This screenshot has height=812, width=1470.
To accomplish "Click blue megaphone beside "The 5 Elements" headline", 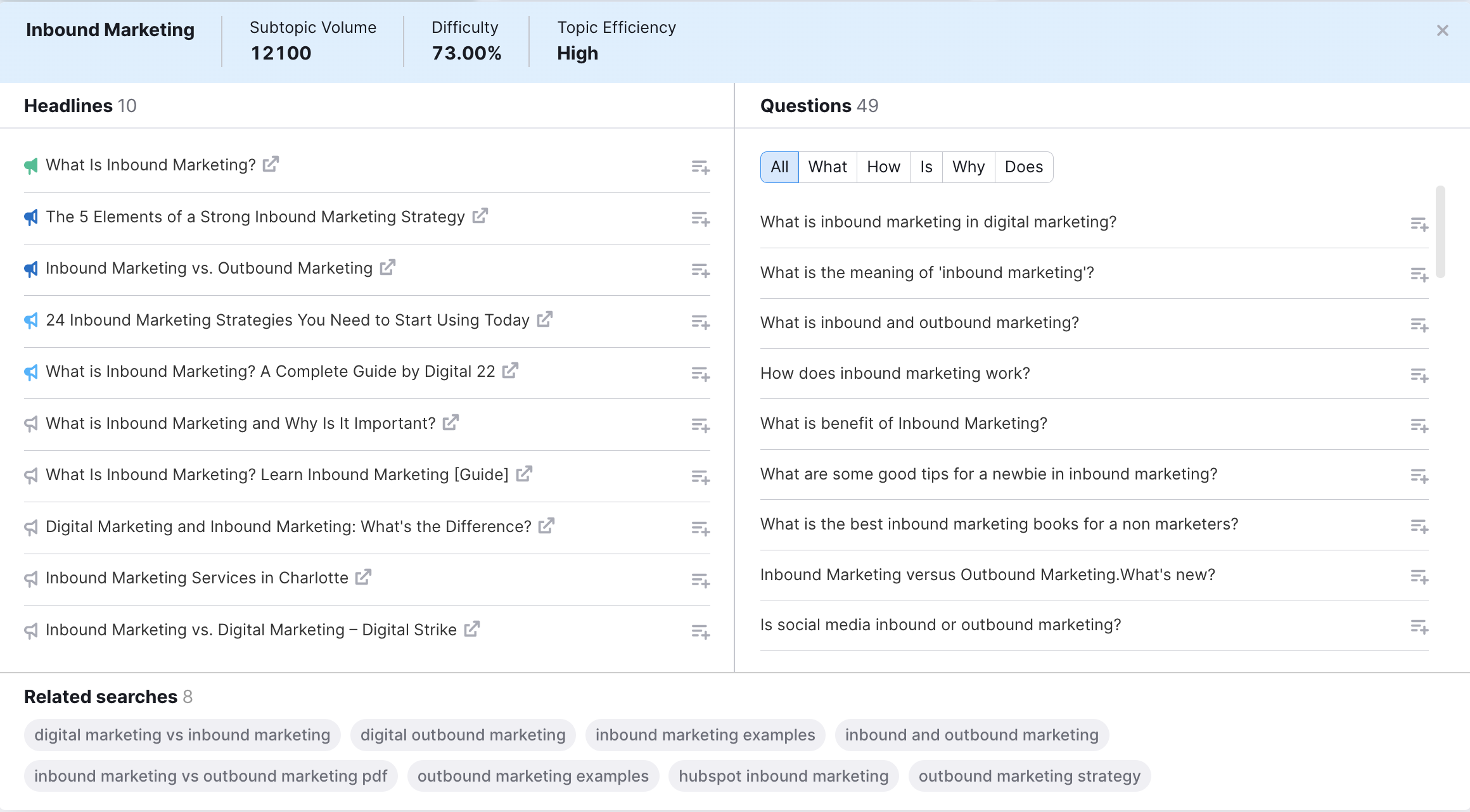I will point(30,217).
